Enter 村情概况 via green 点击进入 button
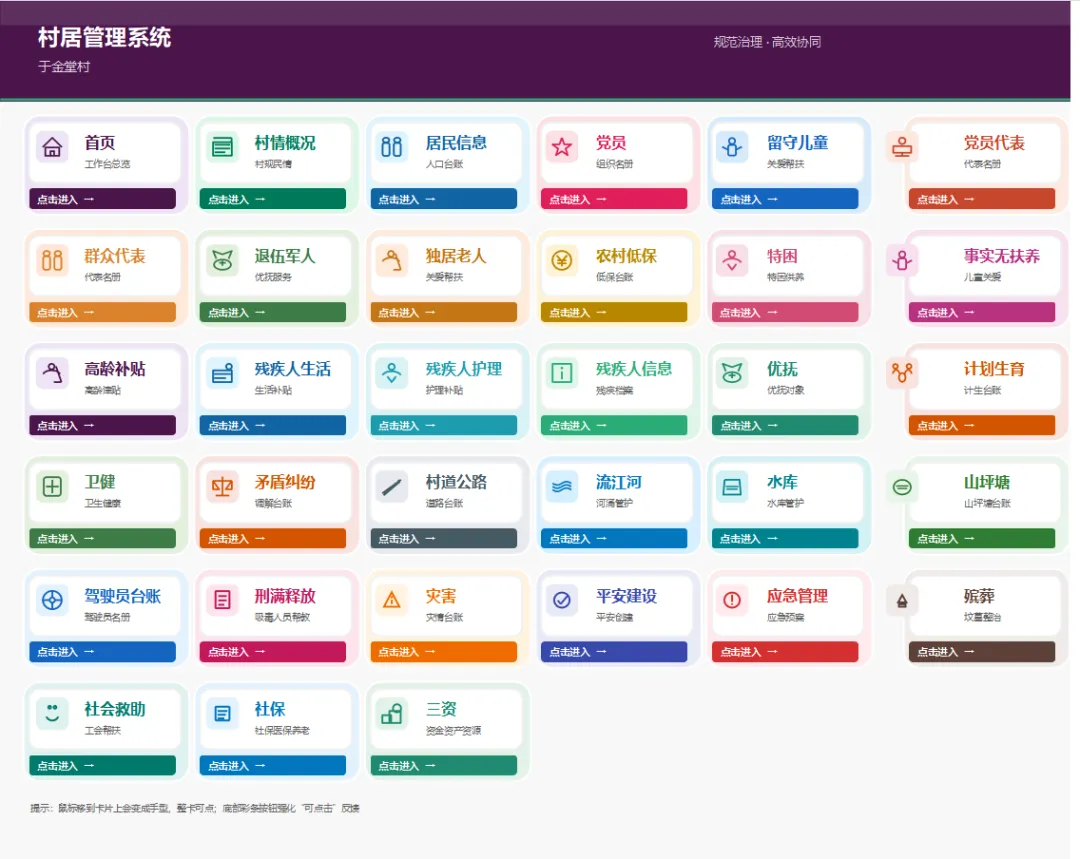 (273, 199)
